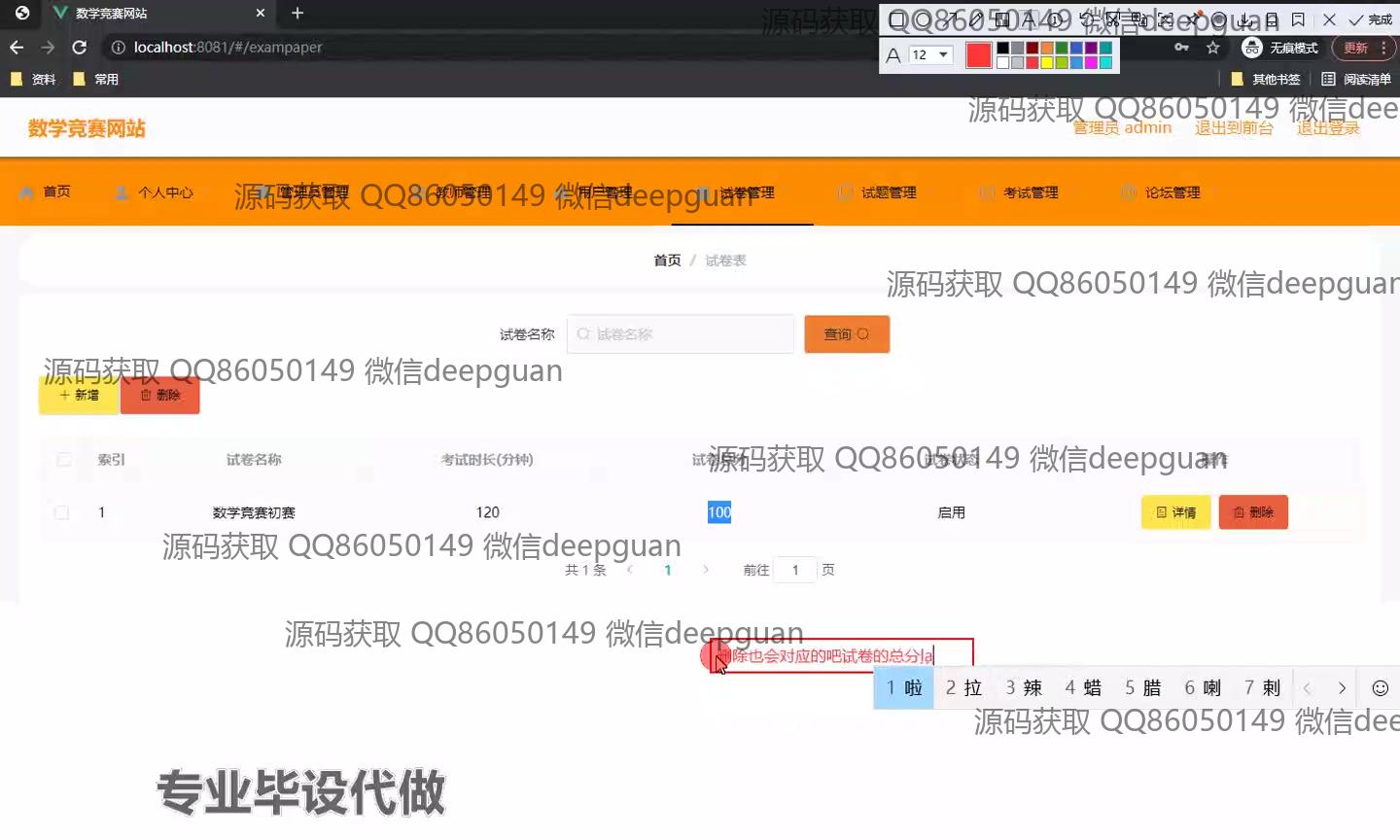
Task: Open the 常用 bookmark folder
Action: pos(95,79)
